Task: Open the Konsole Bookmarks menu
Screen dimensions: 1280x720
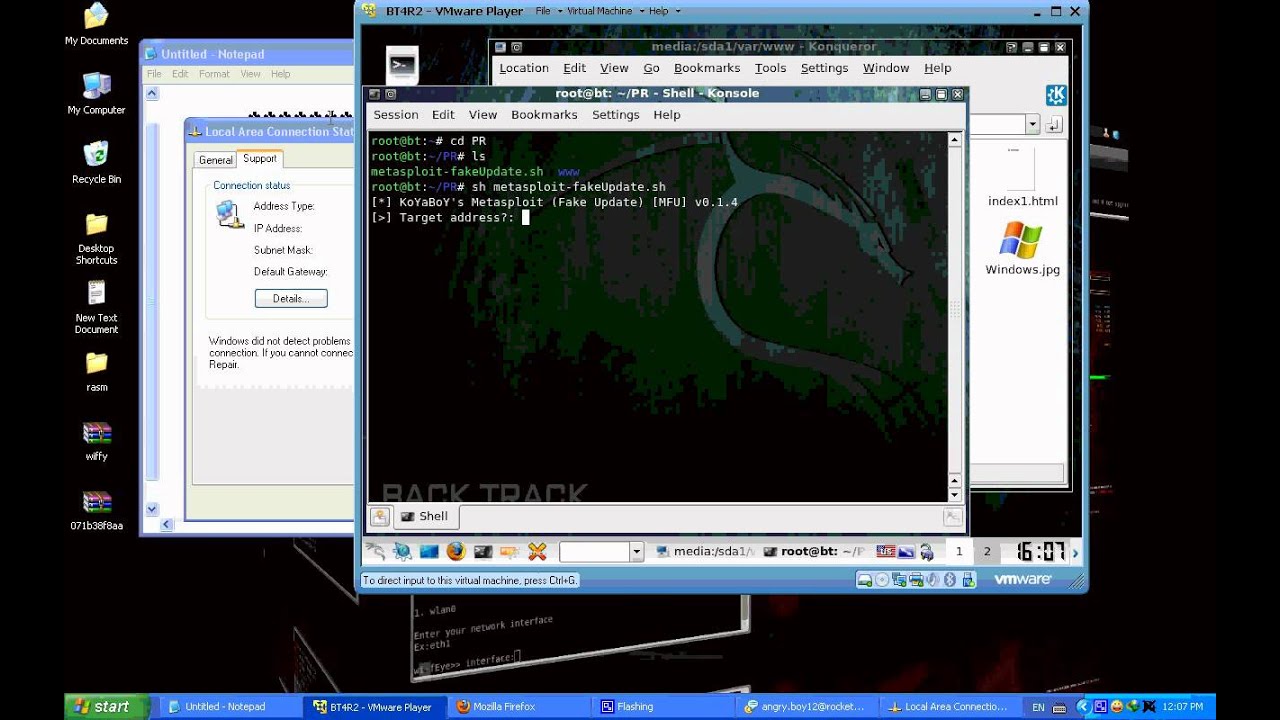Action: (x=544, y=115)
